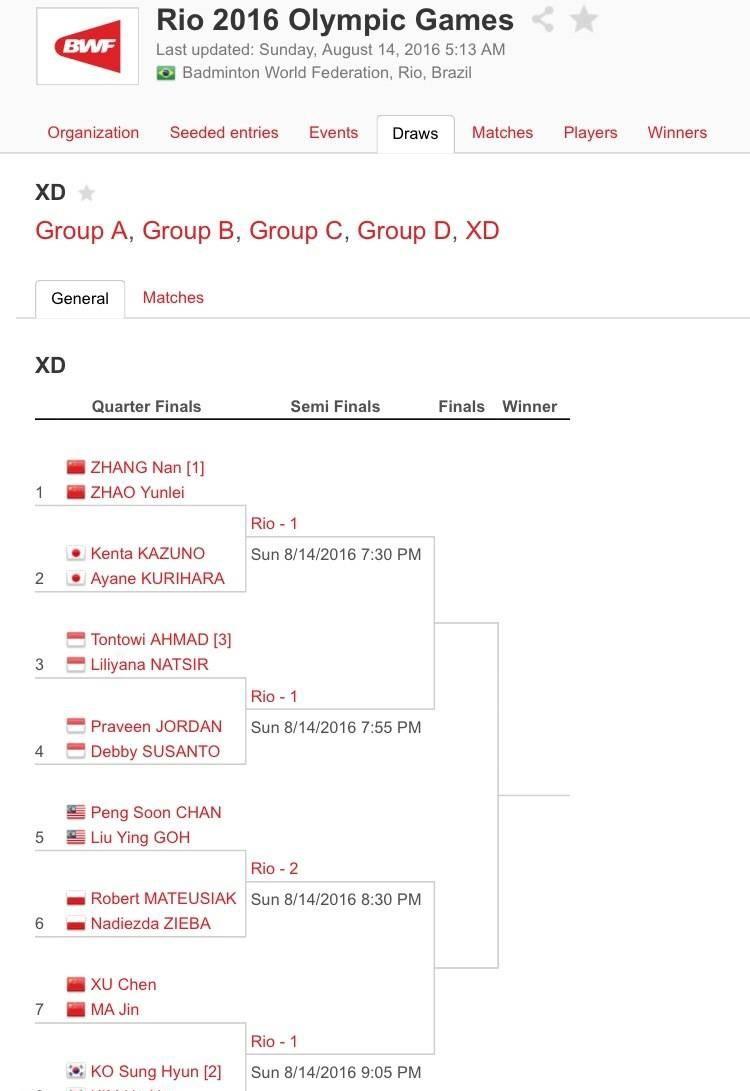Click Poland flag beside Robert MATEUSIAK
The width and height of the screenshot is (750, 1091).
(76, 898)
